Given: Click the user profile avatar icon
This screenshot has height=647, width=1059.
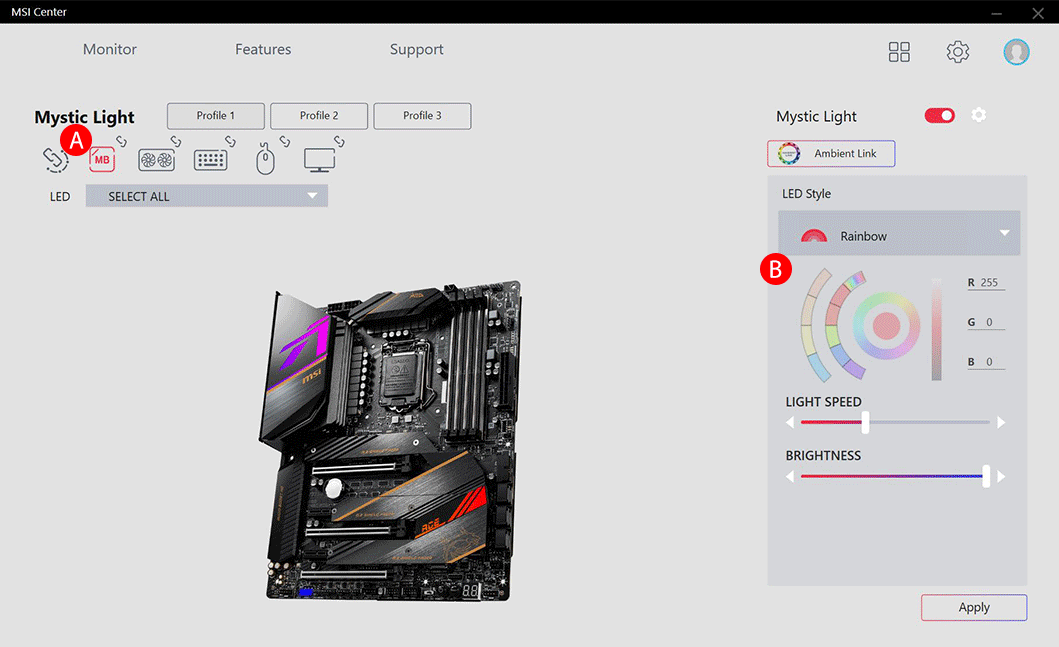Looking at the screenshot, I should coord(1016,51).
